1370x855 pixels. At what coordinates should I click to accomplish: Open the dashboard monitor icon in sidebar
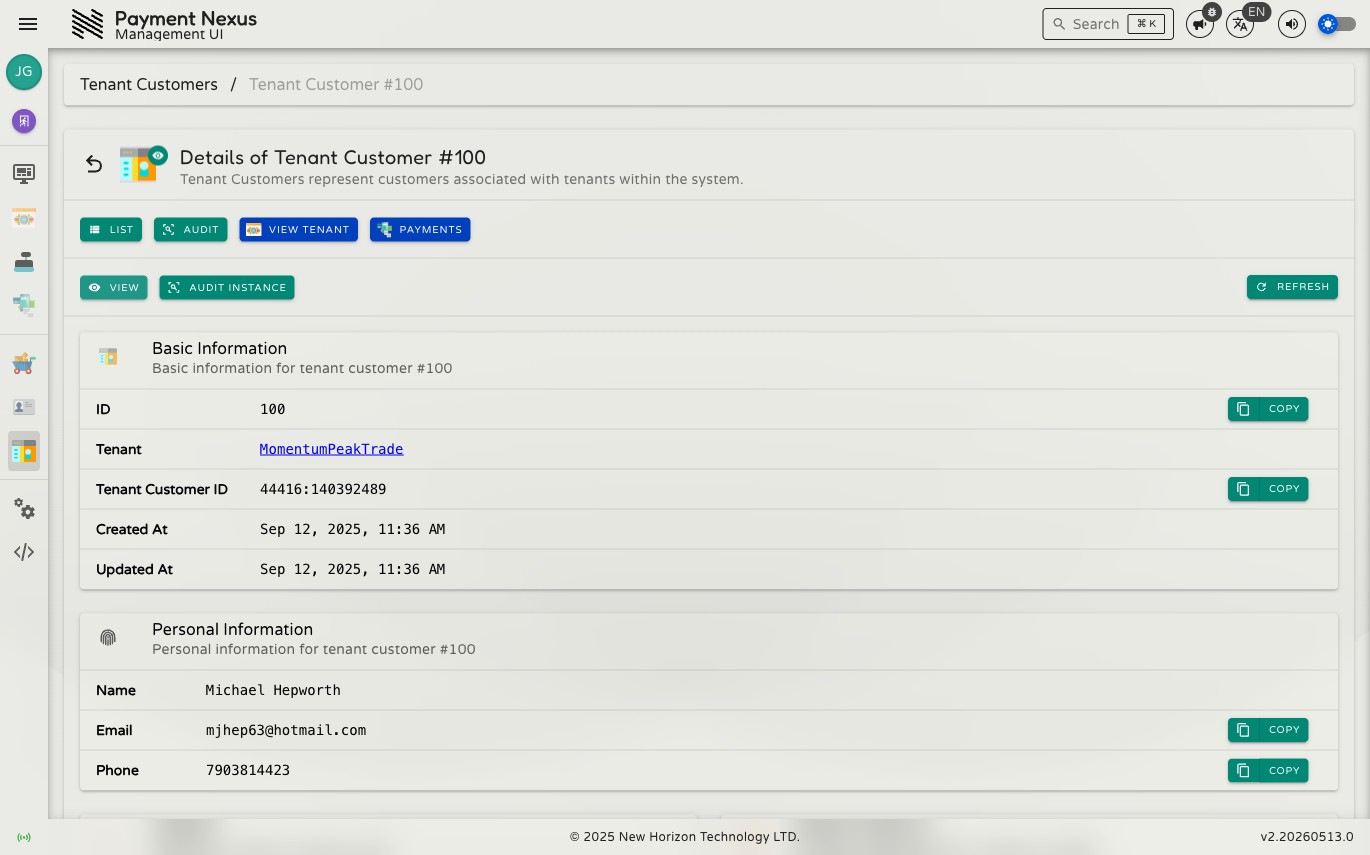coord(24,174)
